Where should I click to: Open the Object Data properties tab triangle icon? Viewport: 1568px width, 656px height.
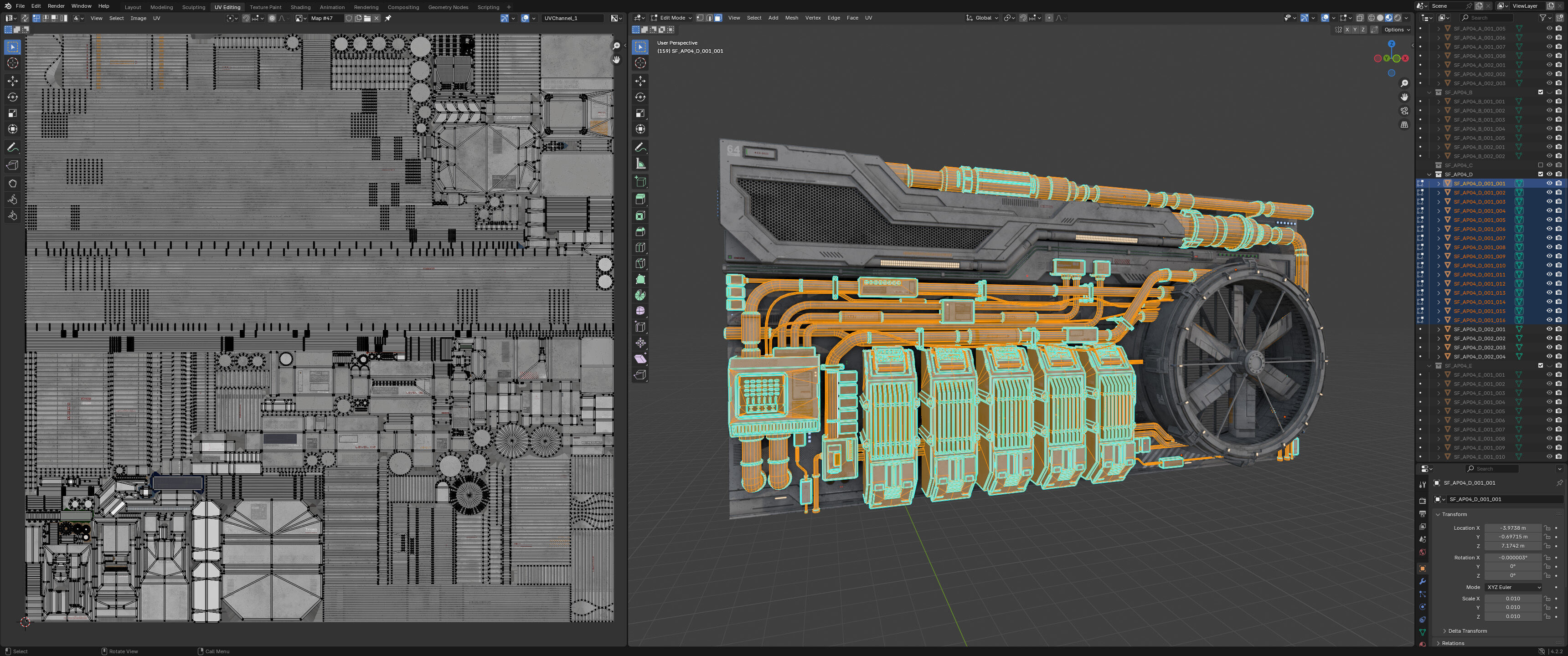(x=1423, y=632)
